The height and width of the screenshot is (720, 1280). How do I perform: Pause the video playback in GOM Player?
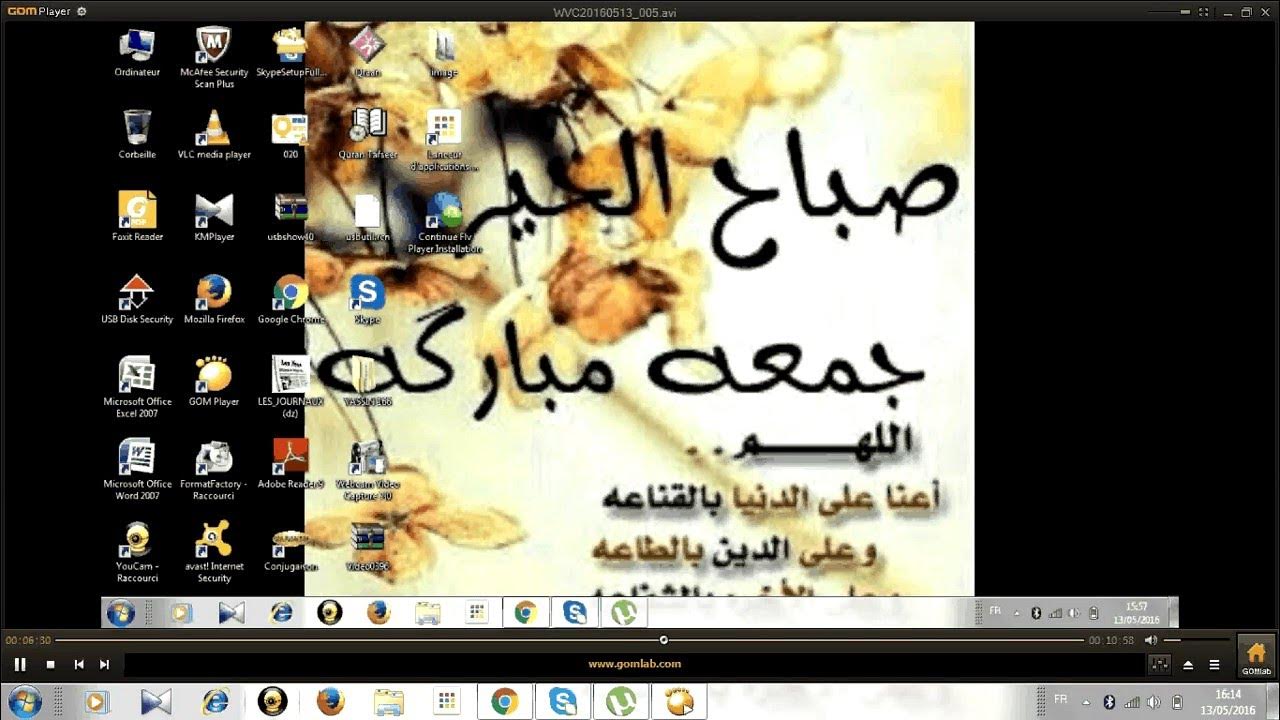click(x=20, y=664)
